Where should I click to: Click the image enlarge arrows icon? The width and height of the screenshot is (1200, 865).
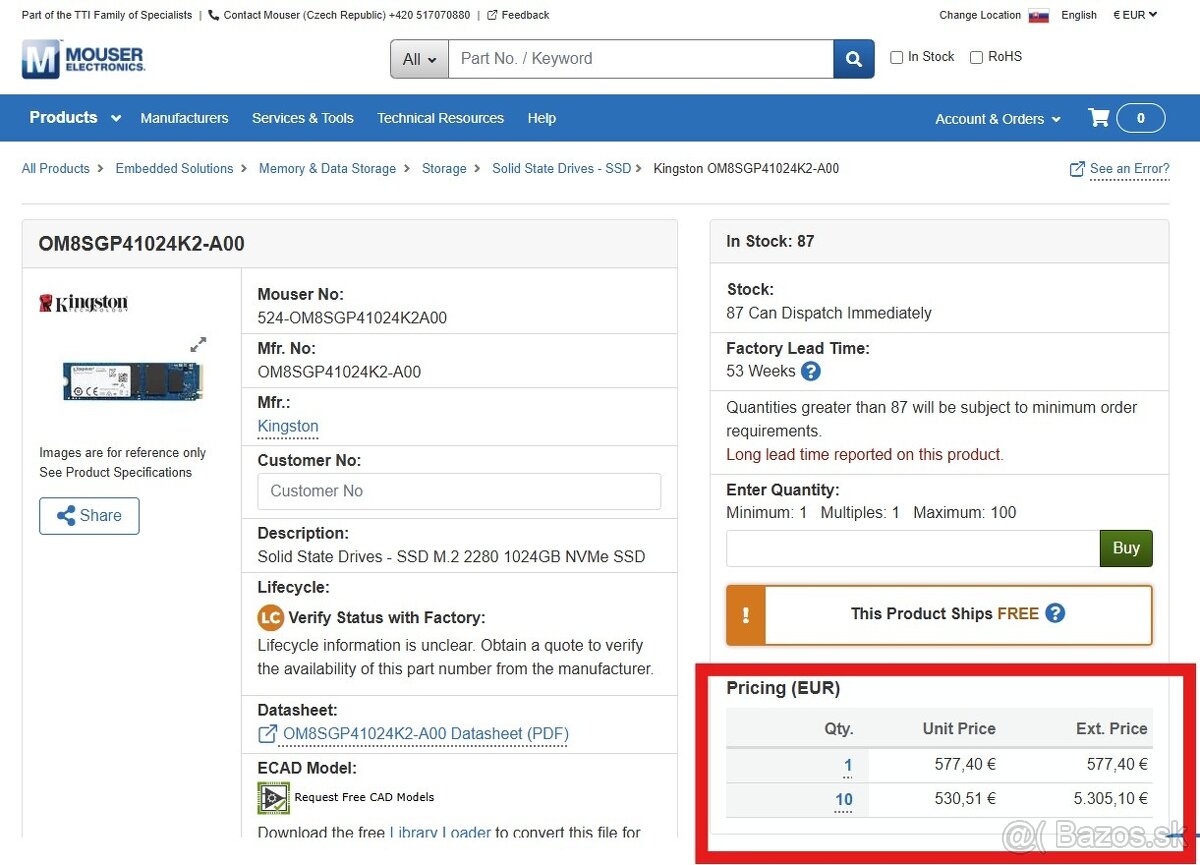[198, 344]
